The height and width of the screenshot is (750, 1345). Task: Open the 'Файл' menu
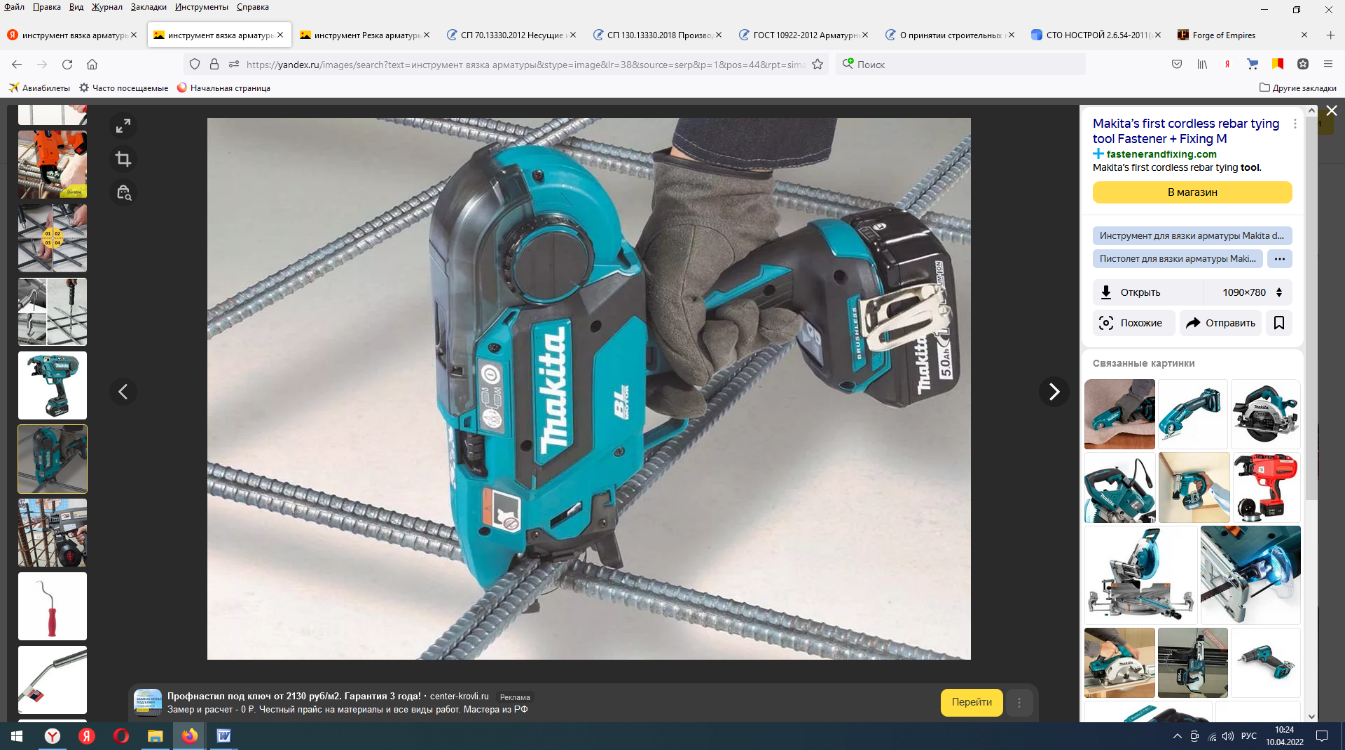[14, 7]
